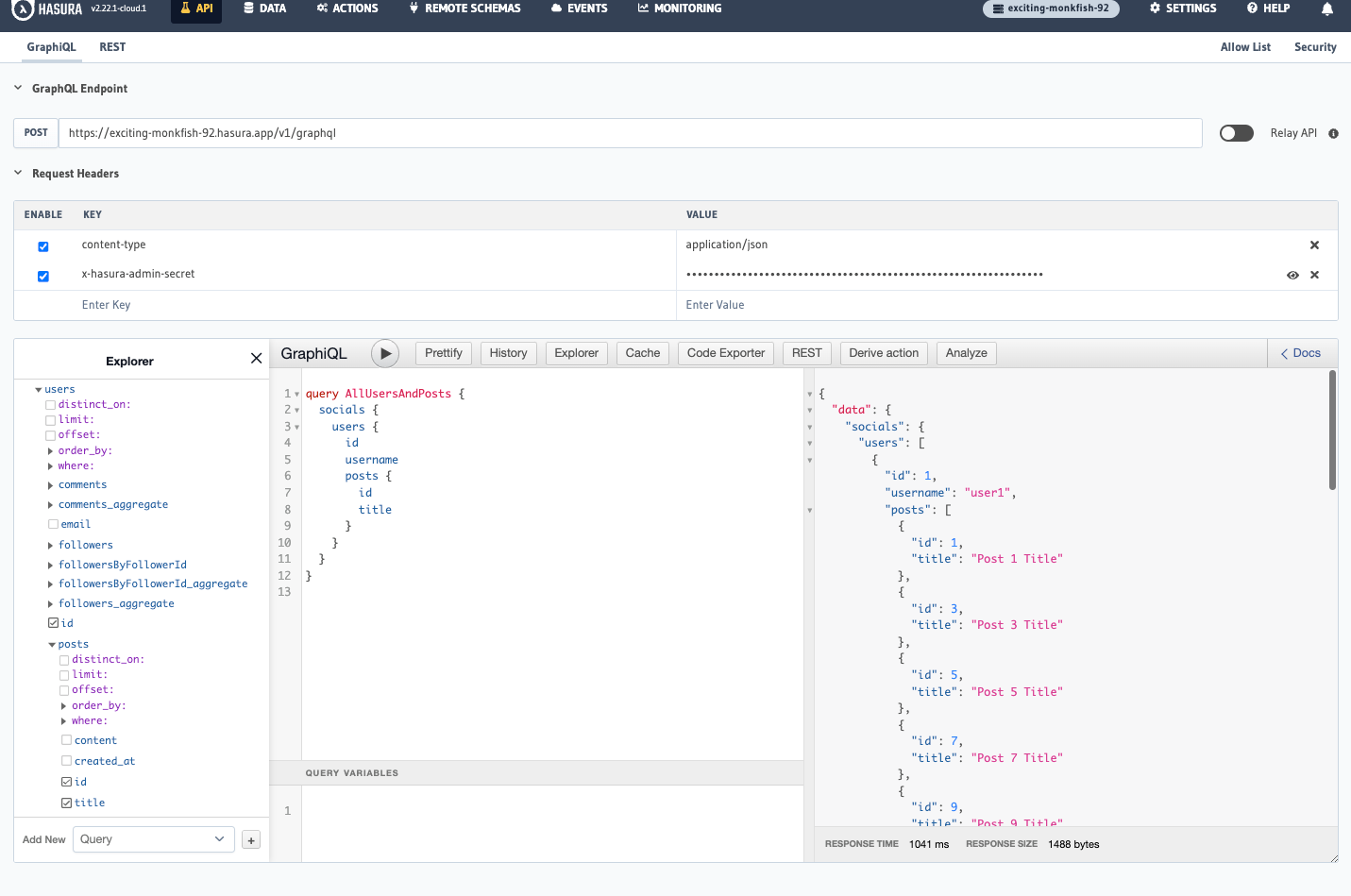Reveal the x-hasura-admin-secret value
The width and height of the screenshot is (1351, 896).
(1292, 275)
